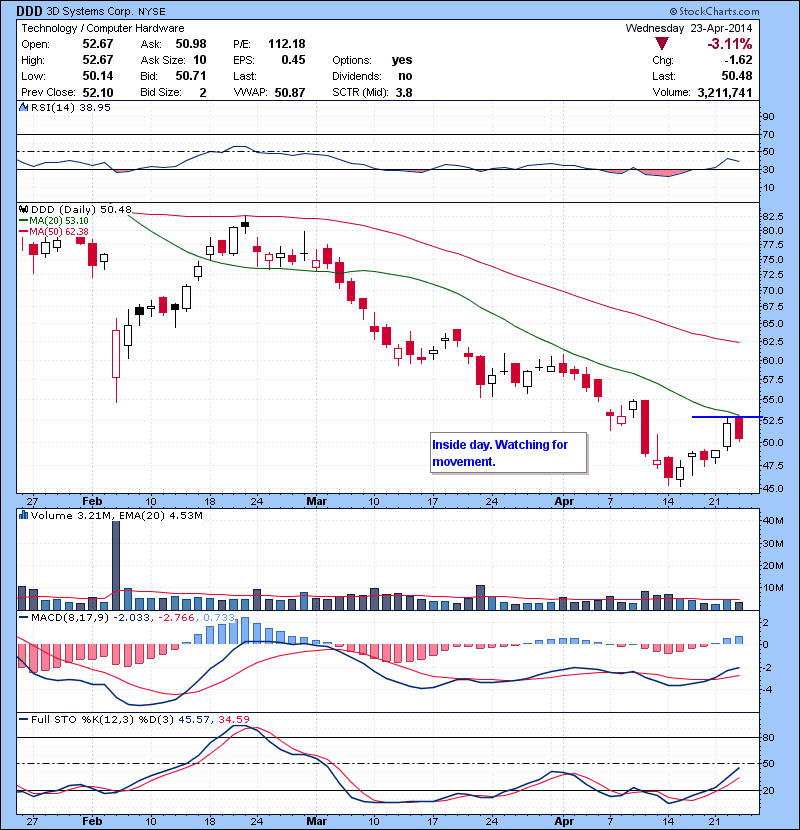Click the red MA(50) legend marker
800x830 pixels.
click(x=23, y=232)
